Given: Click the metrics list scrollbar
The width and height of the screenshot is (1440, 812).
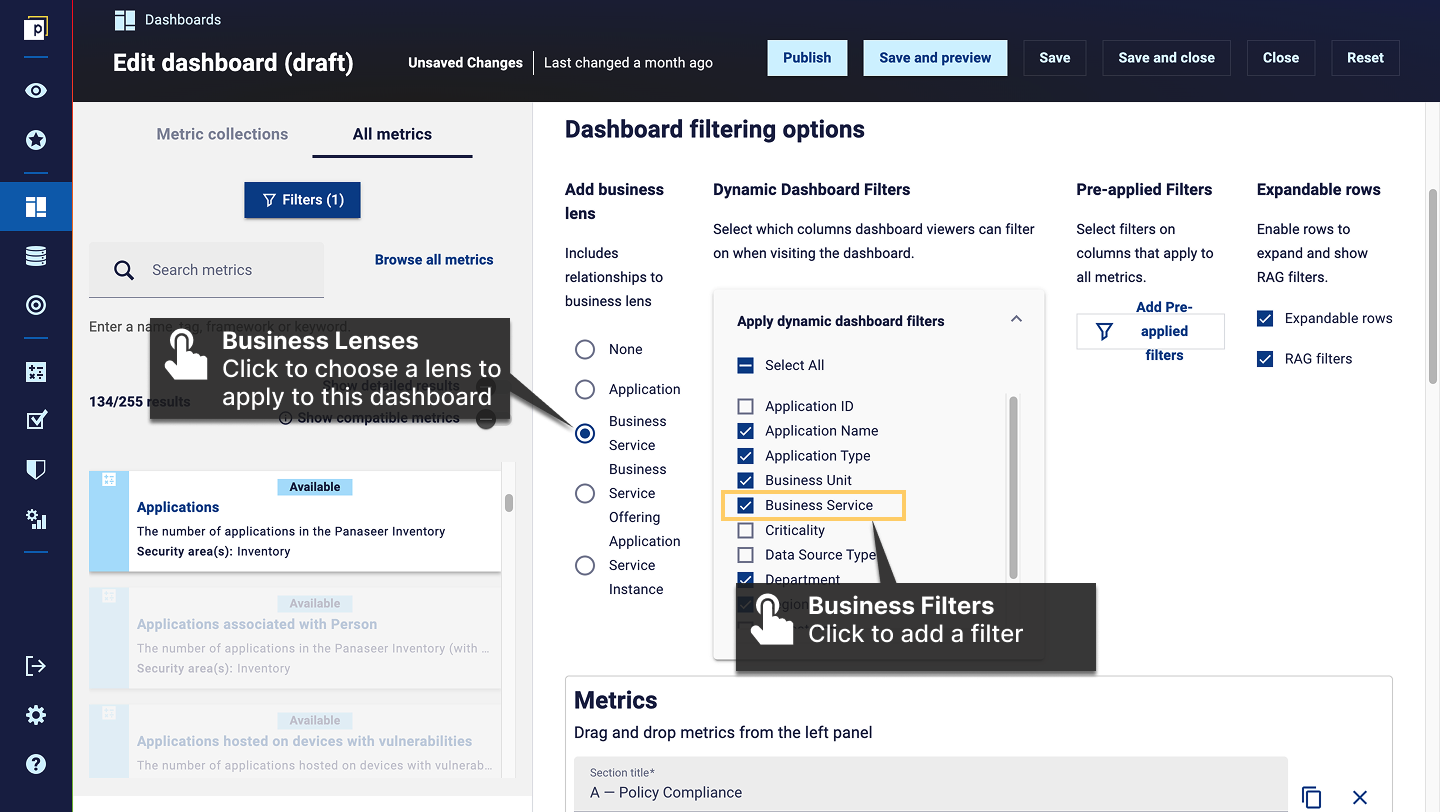Looking at the screenshot, I should [x=509, y=502].
